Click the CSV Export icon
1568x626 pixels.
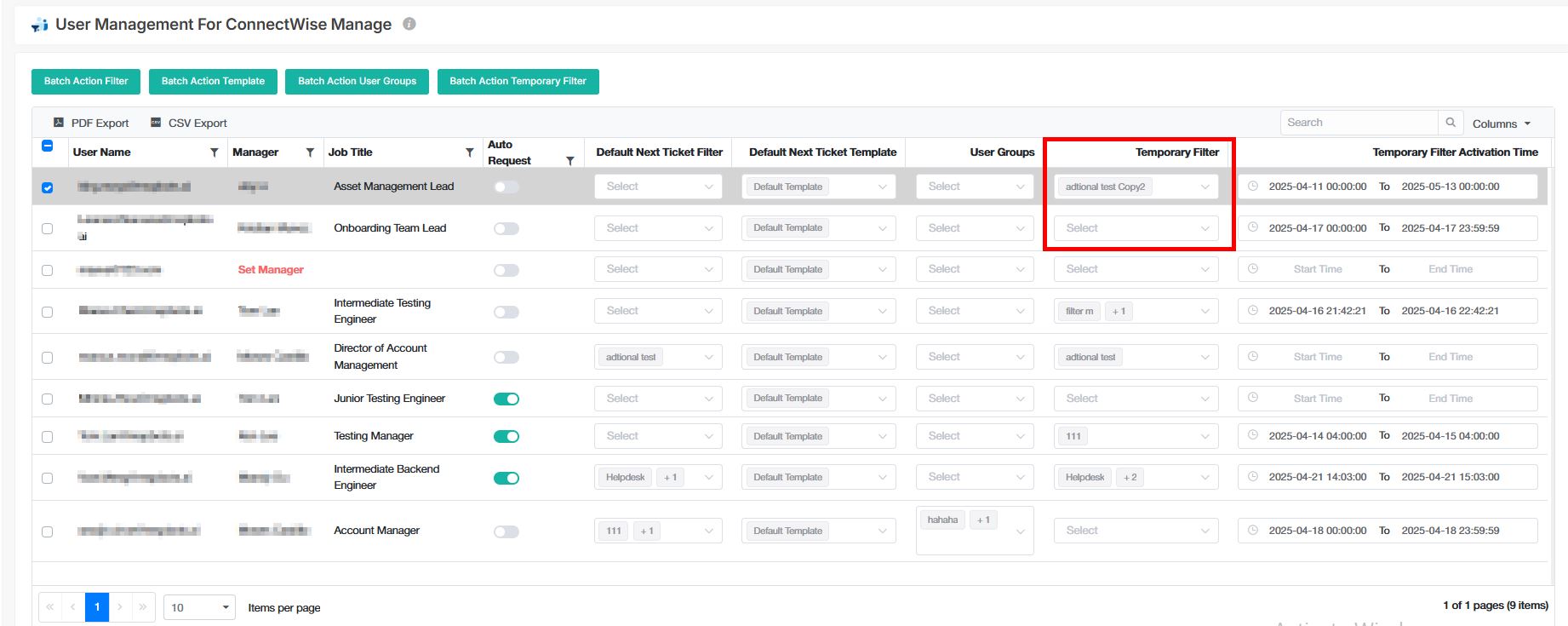(x=156, y=123)
